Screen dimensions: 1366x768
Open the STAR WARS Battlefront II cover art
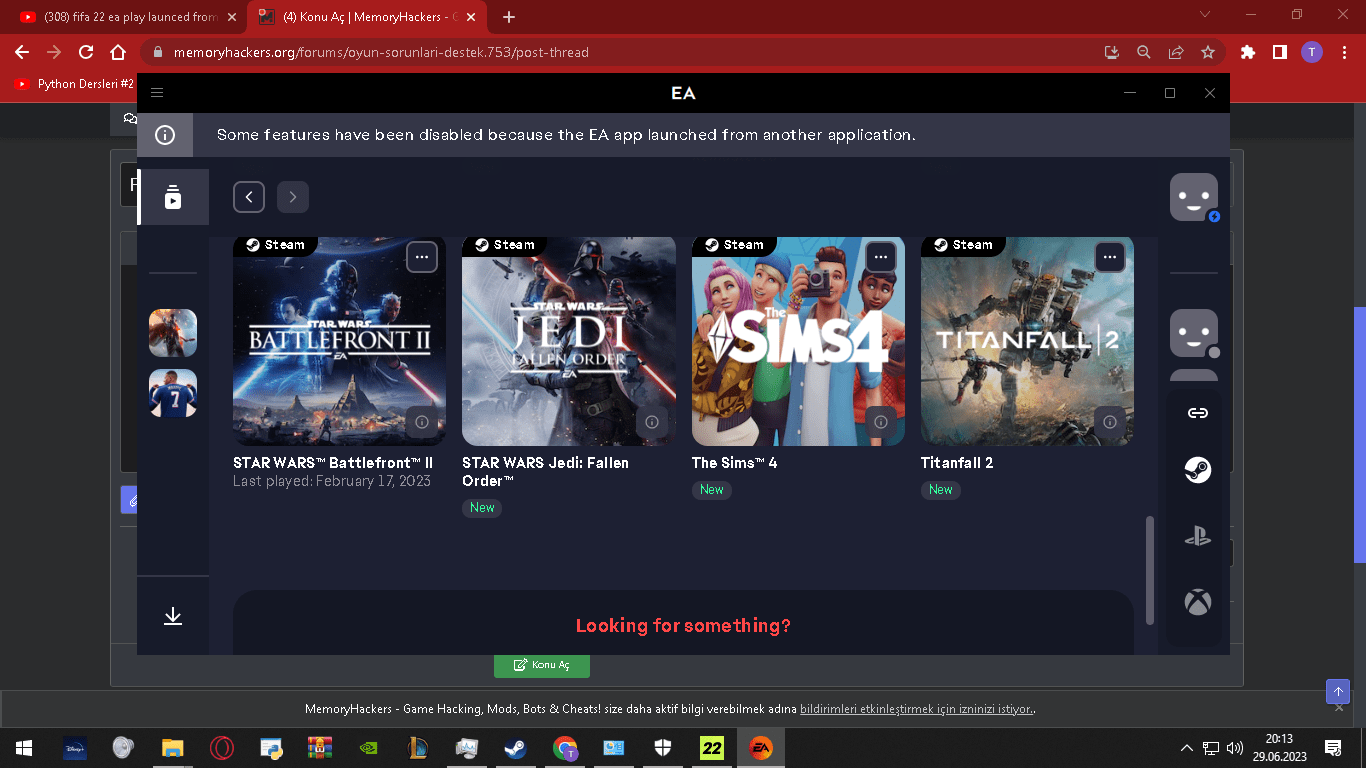339,341
